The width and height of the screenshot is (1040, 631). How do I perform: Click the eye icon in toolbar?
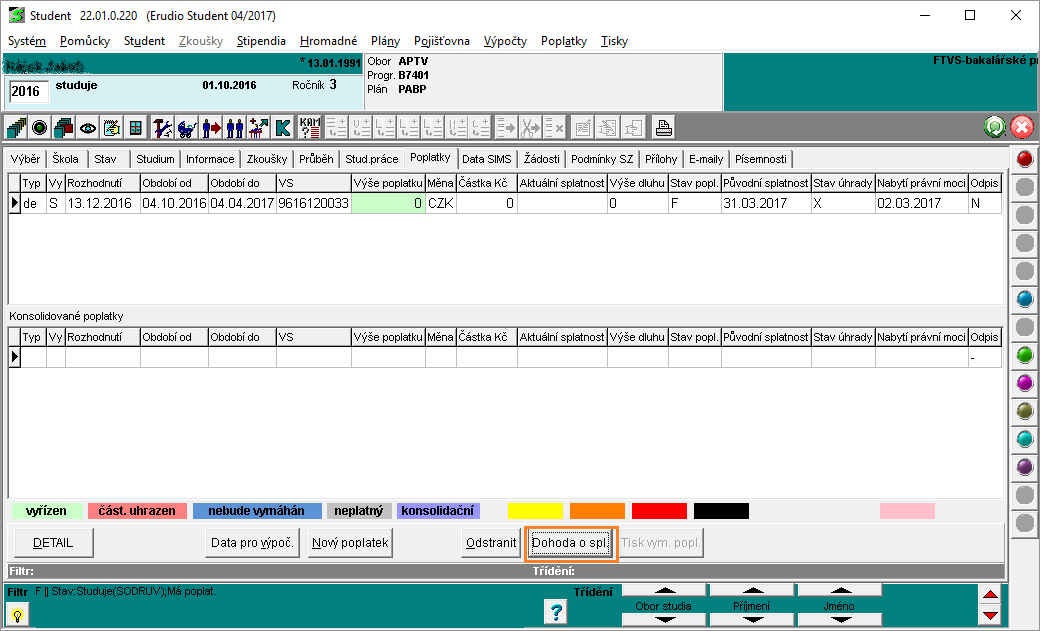(88, 128)
